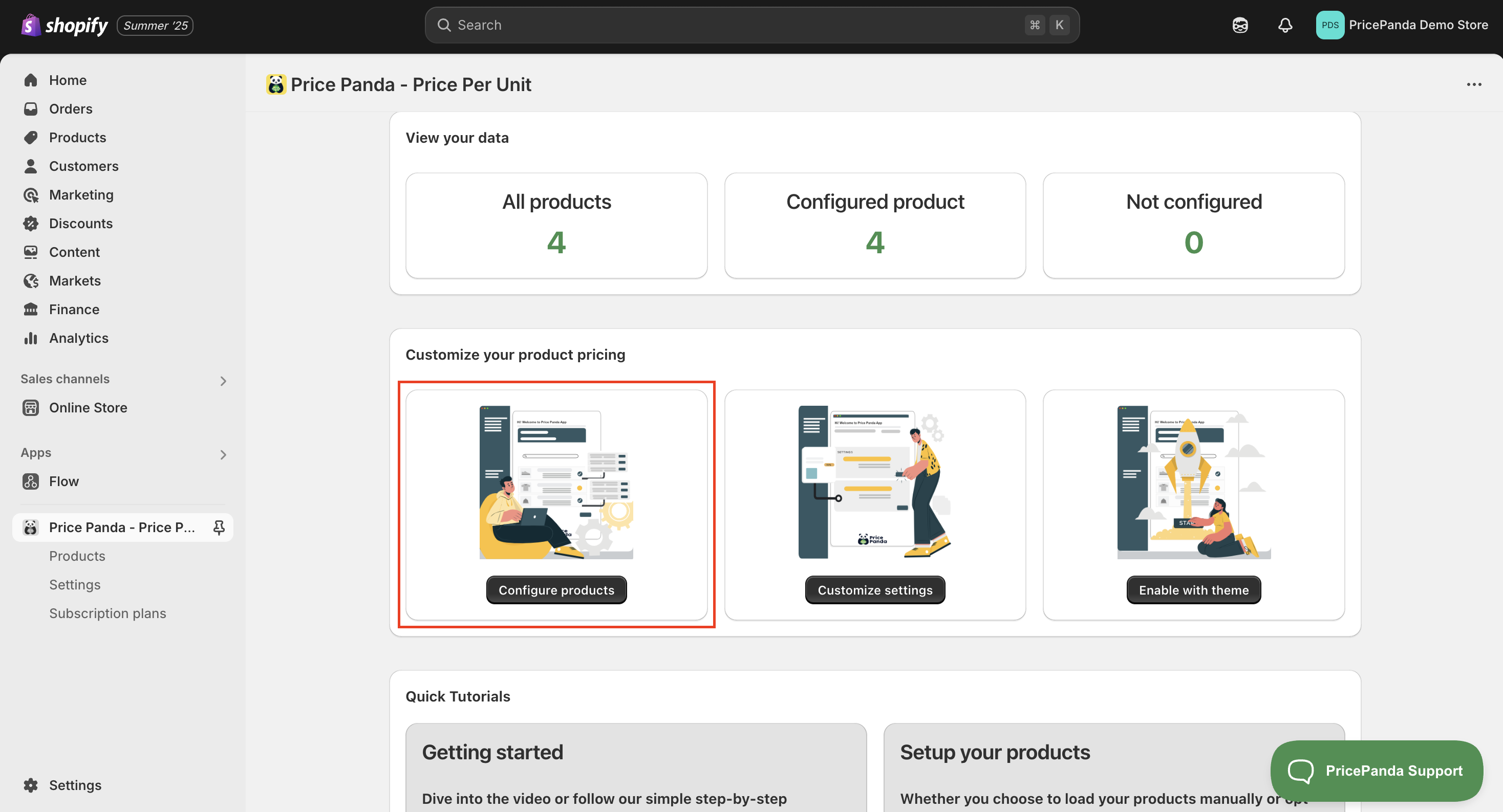Image resolution: width=1503 pixels, height=812 pixels.
Task: Click the Markets menu label
Action: [75, 280]
